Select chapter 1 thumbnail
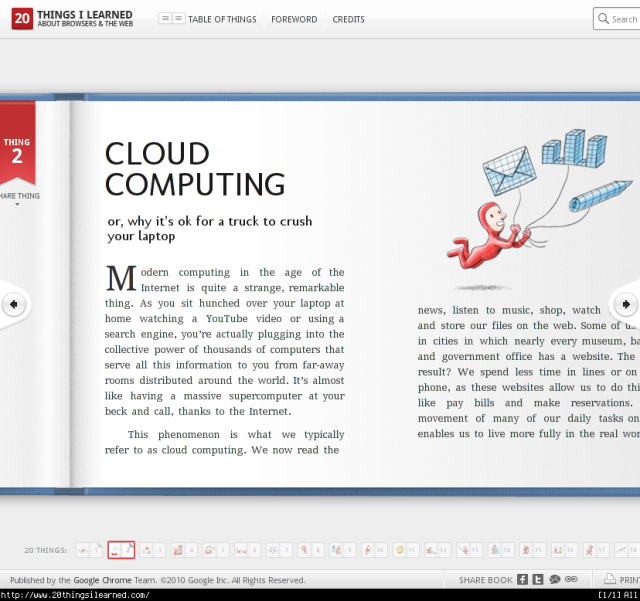640x601 pixels. 89,550
